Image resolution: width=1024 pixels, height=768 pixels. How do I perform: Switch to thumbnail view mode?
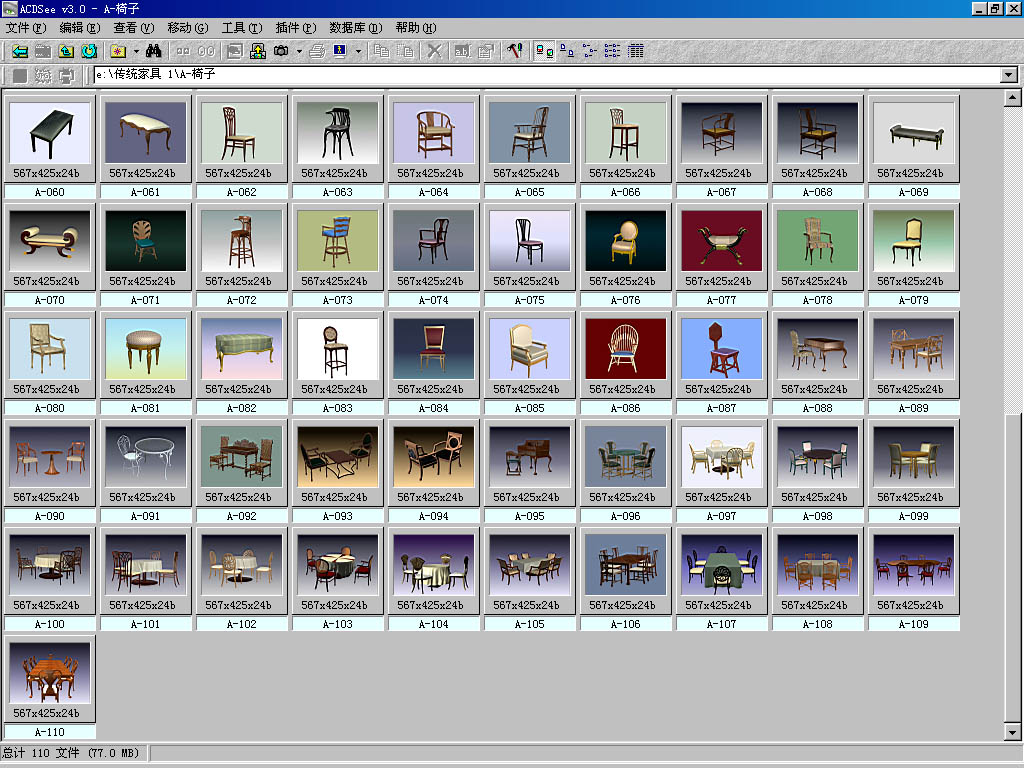[544, 51]
